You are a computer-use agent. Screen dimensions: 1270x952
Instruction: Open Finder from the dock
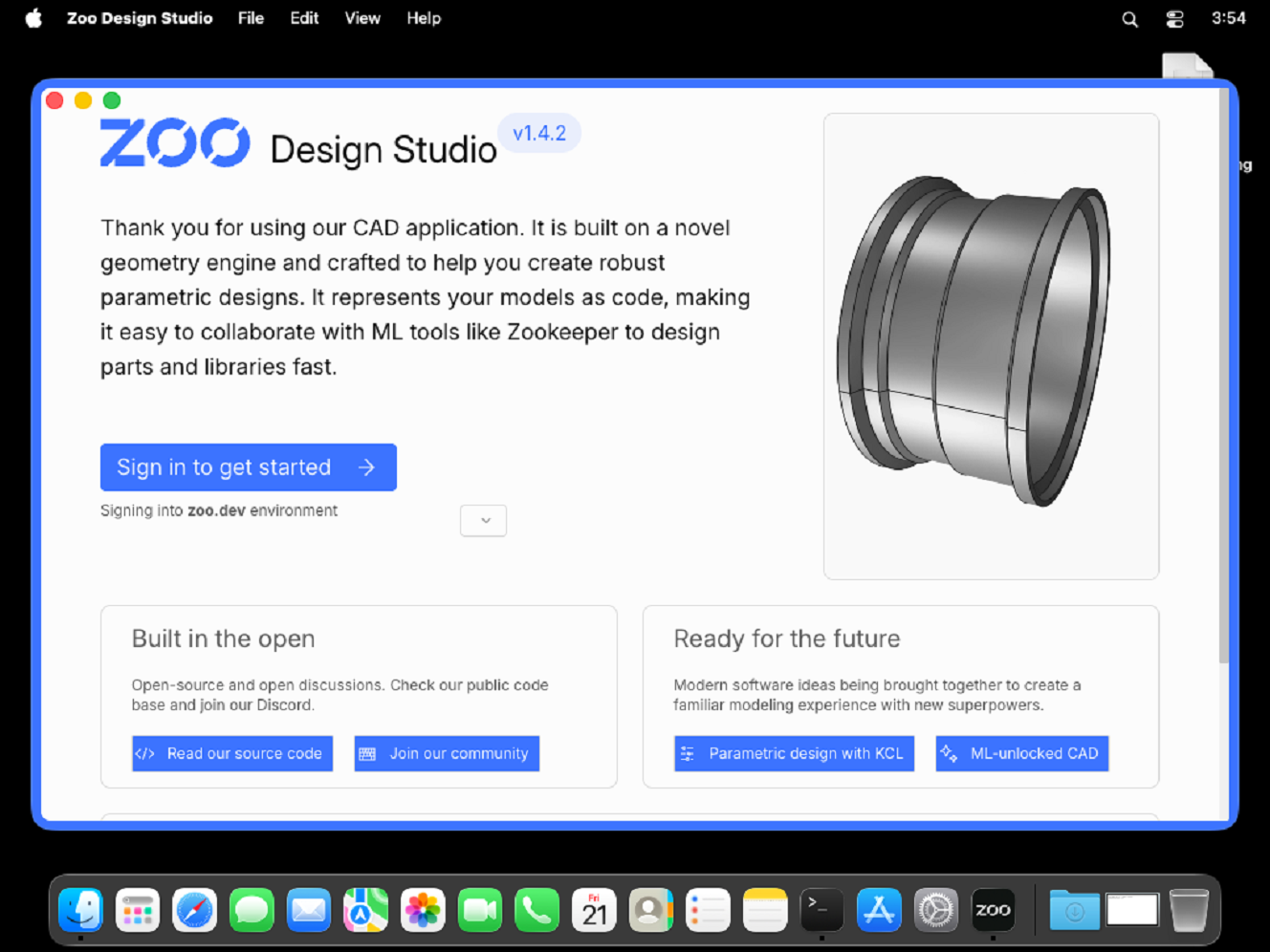pos(81,910)
